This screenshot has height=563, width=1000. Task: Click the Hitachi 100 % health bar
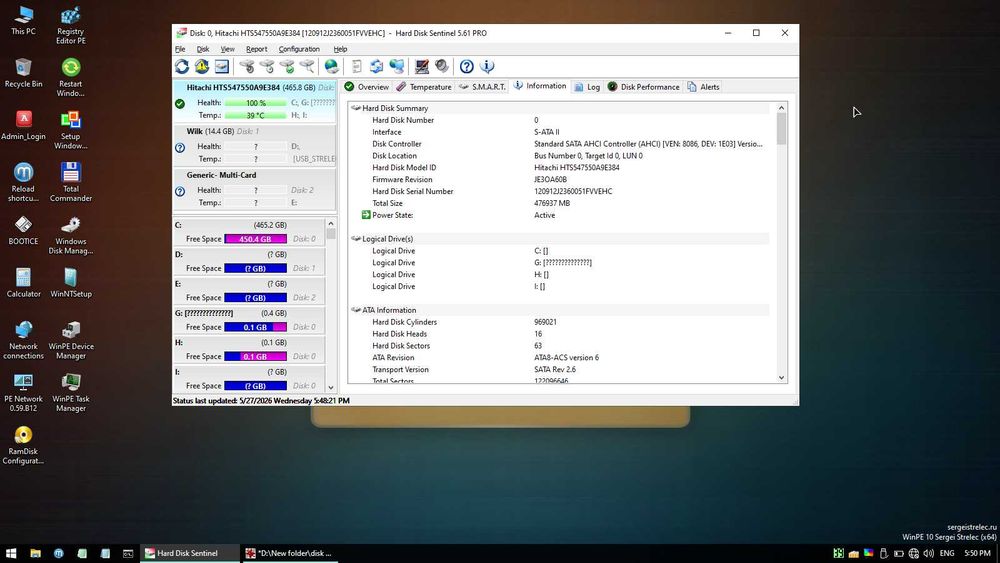[x=256, y=103]
